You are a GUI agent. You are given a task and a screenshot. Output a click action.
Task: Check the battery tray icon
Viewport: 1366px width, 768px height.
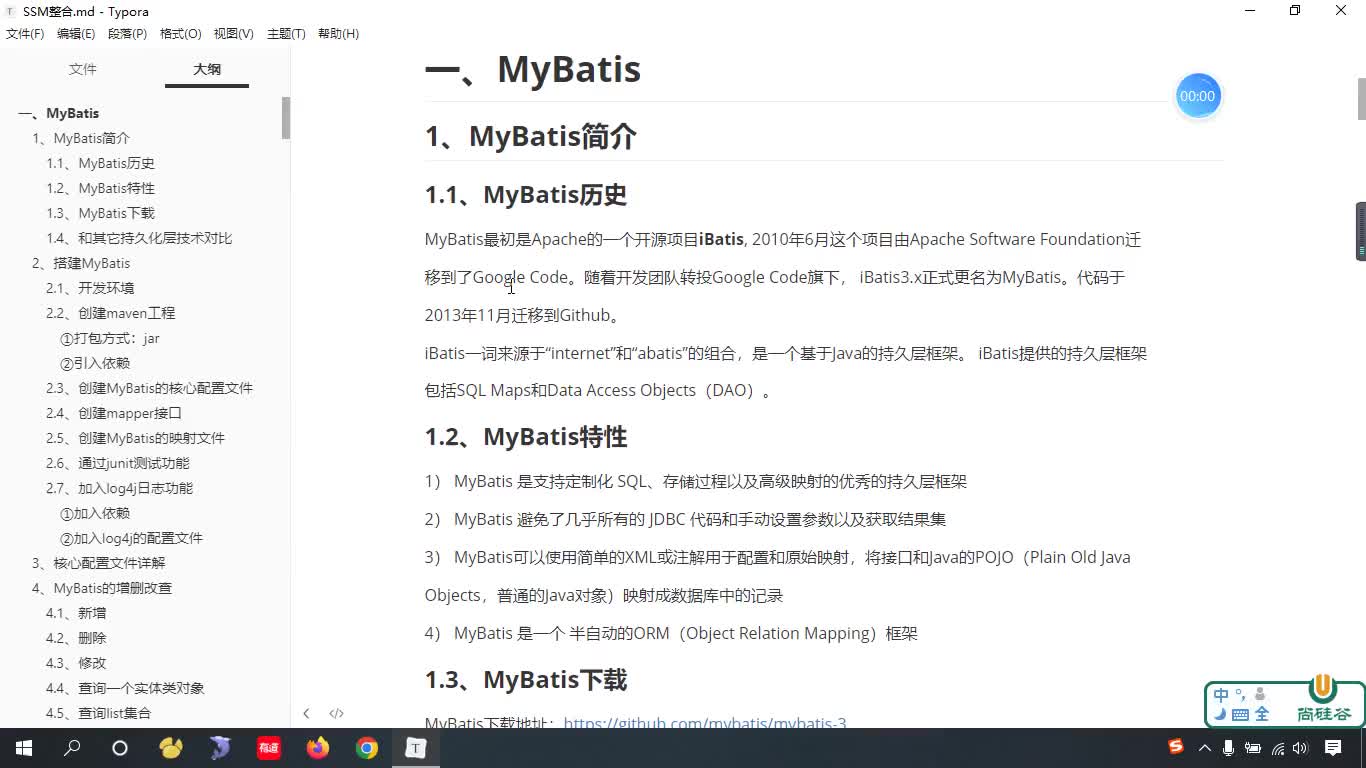pyautogui.click(x=1253, y=748)
